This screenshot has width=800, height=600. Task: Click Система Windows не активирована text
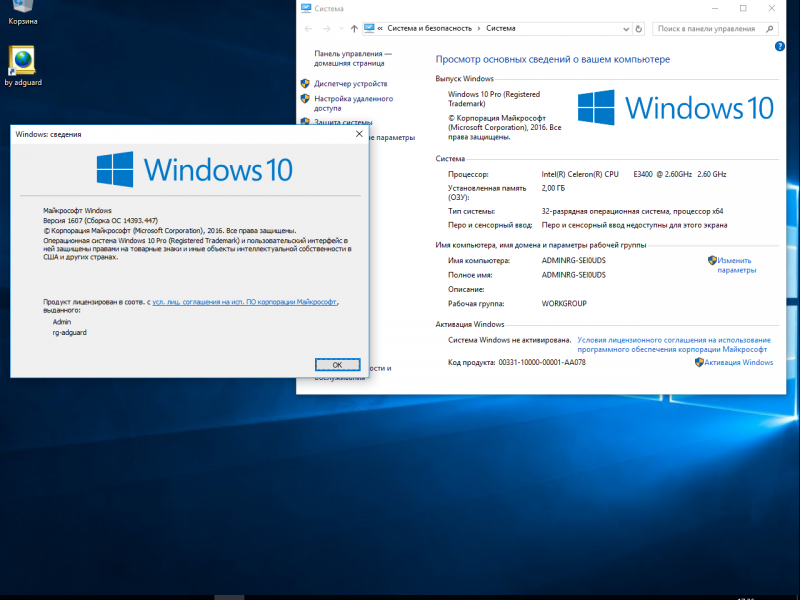coord(509,340)
